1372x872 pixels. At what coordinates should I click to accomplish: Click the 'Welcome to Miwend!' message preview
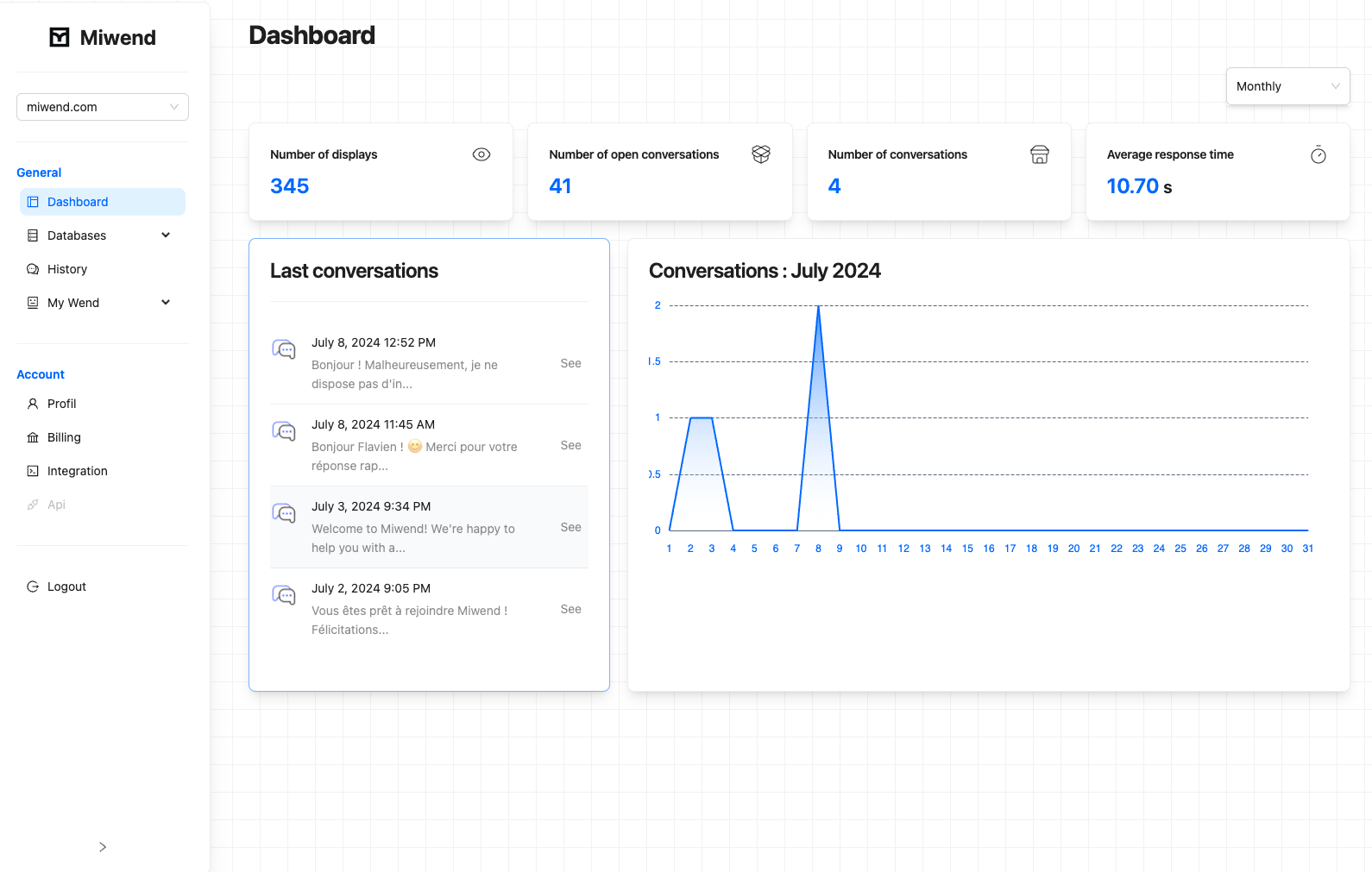click(413, 538)
